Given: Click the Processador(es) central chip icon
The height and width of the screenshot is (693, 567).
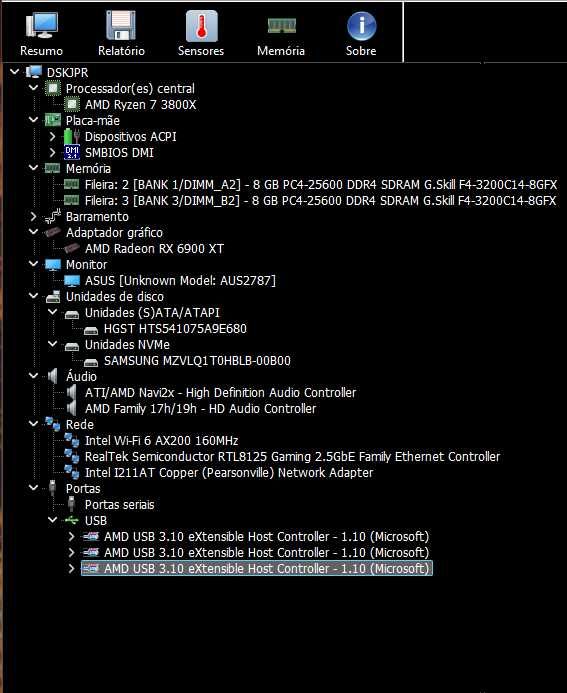Looking at the screenshot, I should pos(53,88).
